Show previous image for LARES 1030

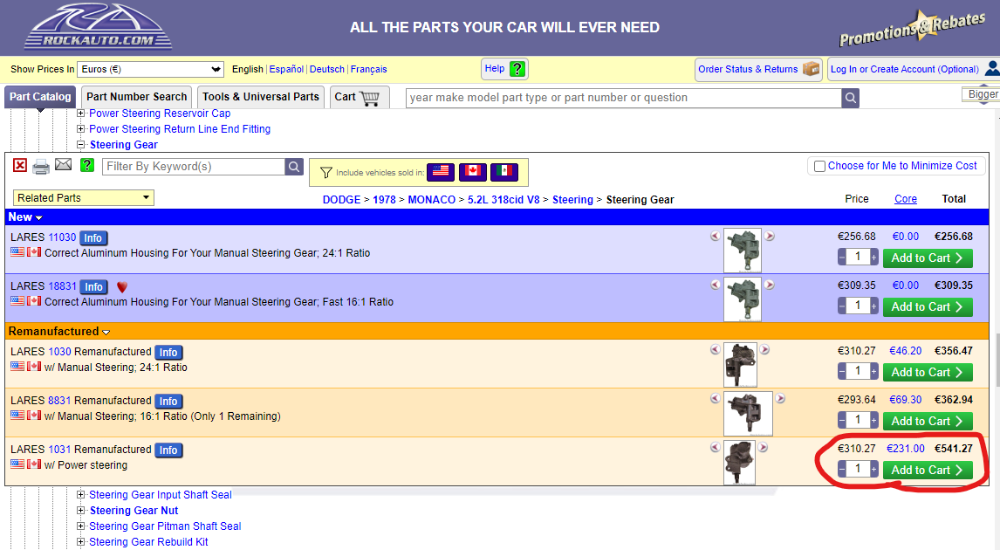715,350
